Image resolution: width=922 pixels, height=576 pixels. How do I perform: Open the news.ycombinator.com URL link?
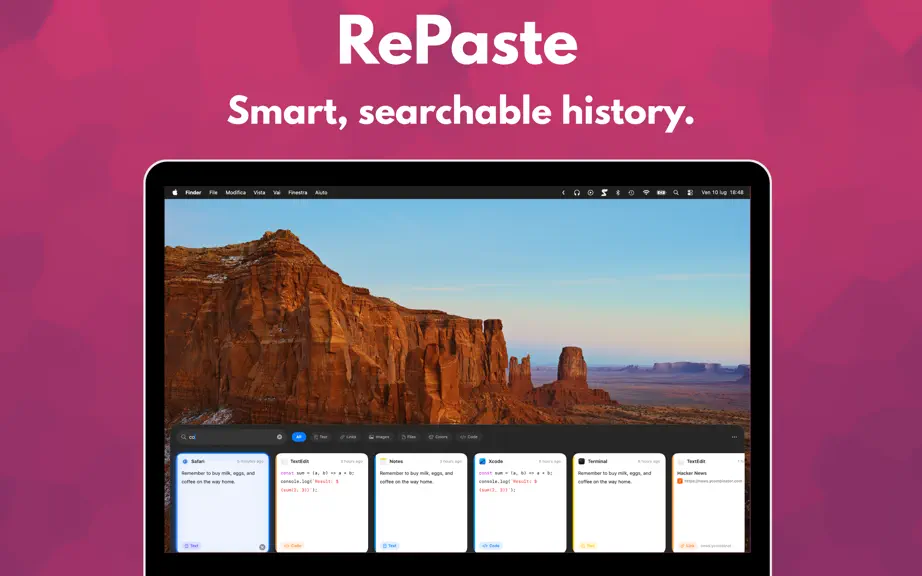713,481
